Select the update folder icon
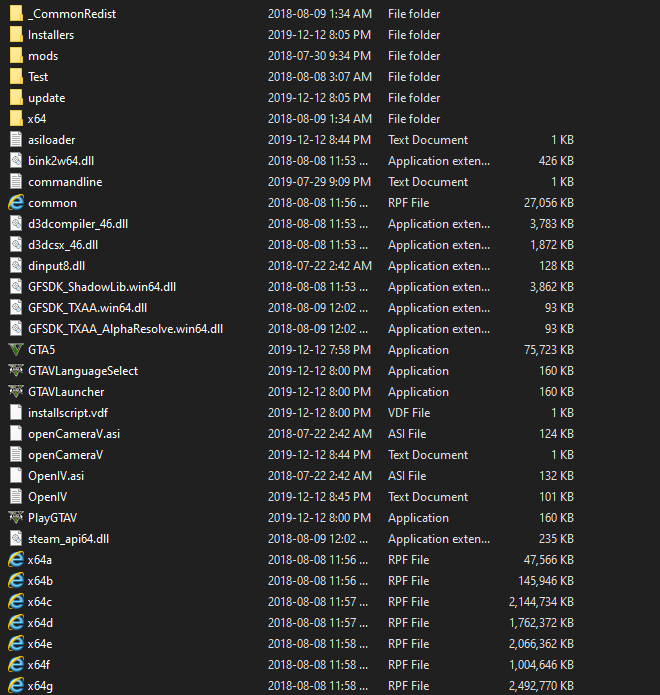The height and width of the screenshot is (695, 660). pos(16,98)
